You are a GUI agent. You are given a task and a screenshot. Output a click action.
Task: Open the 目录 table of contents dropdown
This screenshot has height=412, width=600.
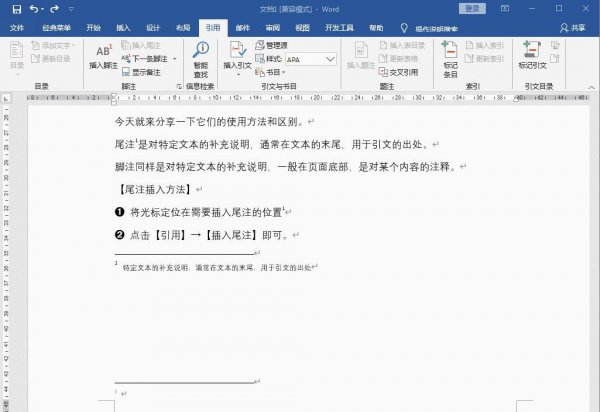pos(17,59)
